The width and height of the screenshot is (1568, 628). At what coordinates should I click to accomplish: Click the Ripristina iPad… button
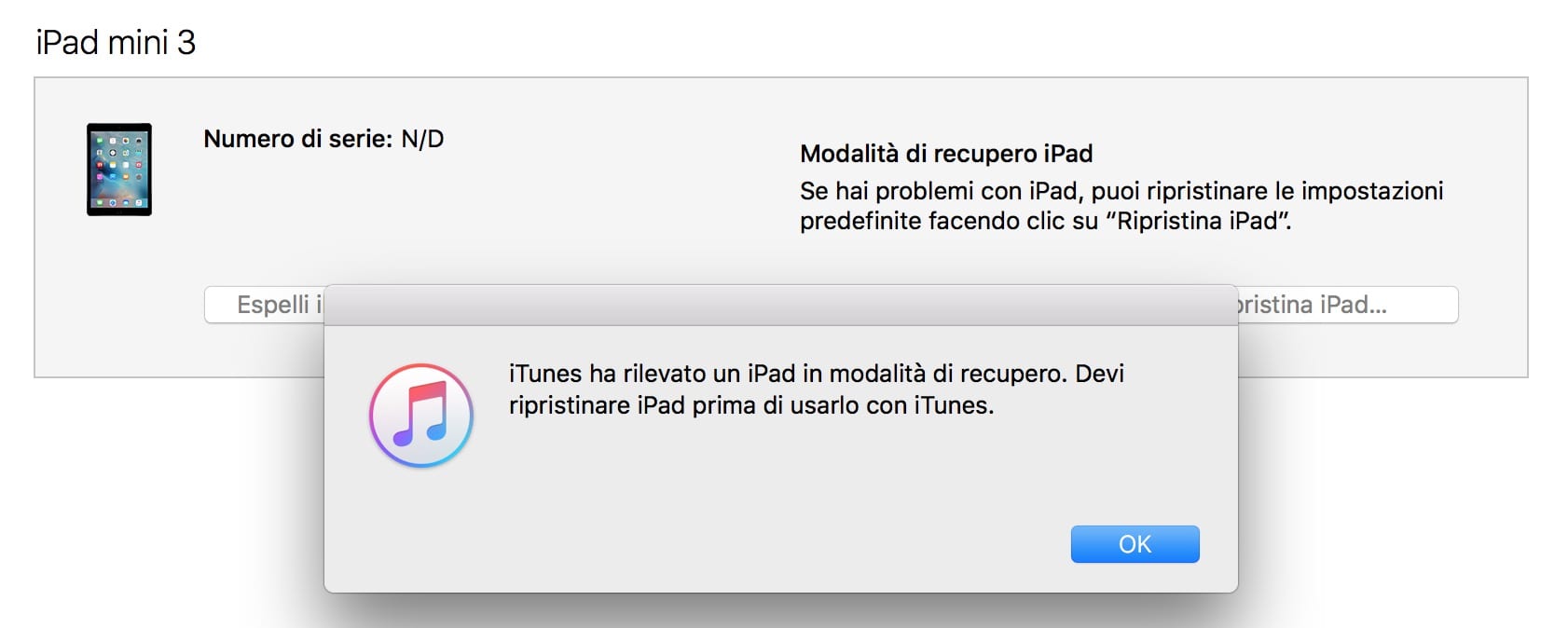pos(1348,305)
